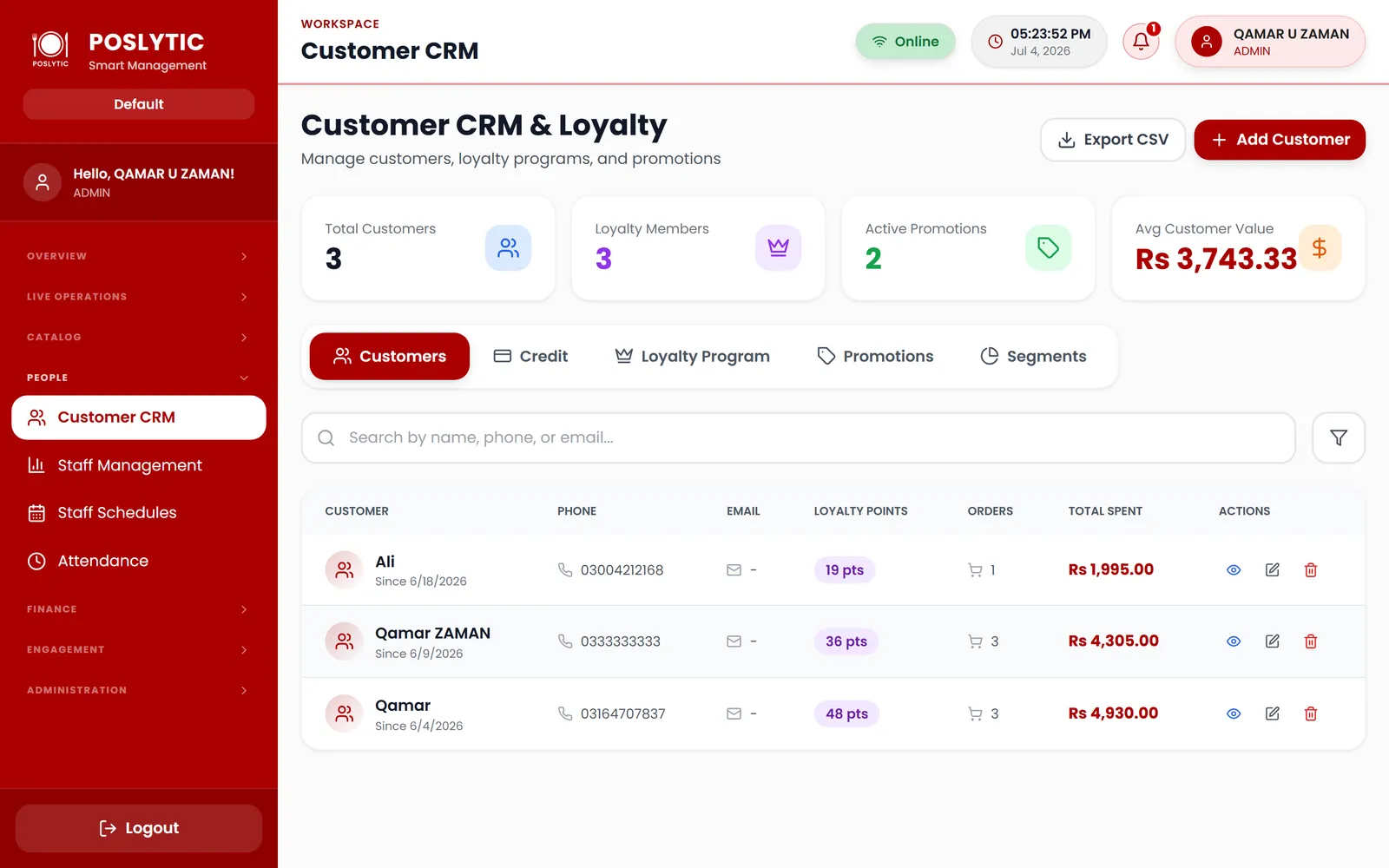
Task: View Ali's customer details eye icon
Action: 1233,570
